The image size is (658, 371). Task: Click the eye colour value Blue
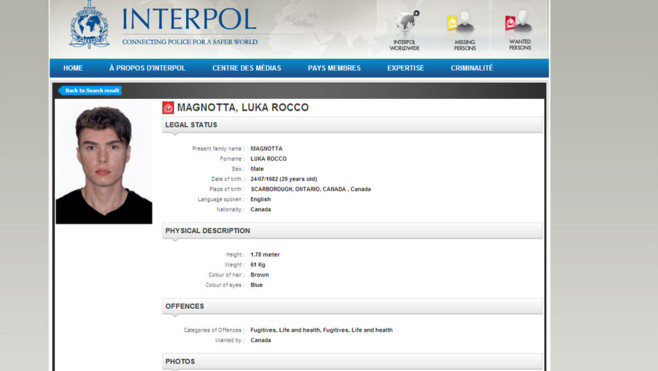pos(256,285)
